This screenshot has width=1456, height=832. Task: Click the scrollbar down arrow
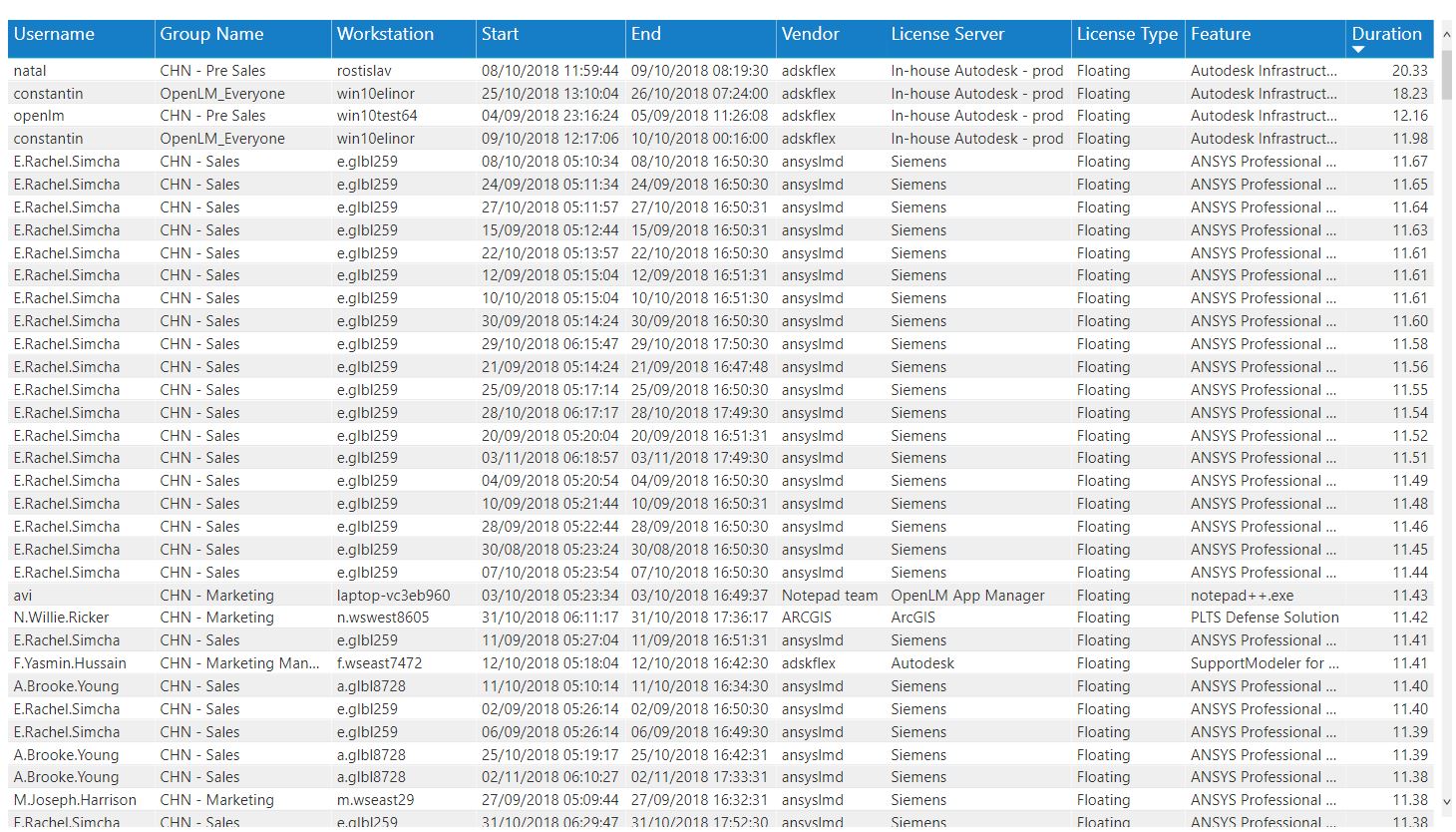1447,801
